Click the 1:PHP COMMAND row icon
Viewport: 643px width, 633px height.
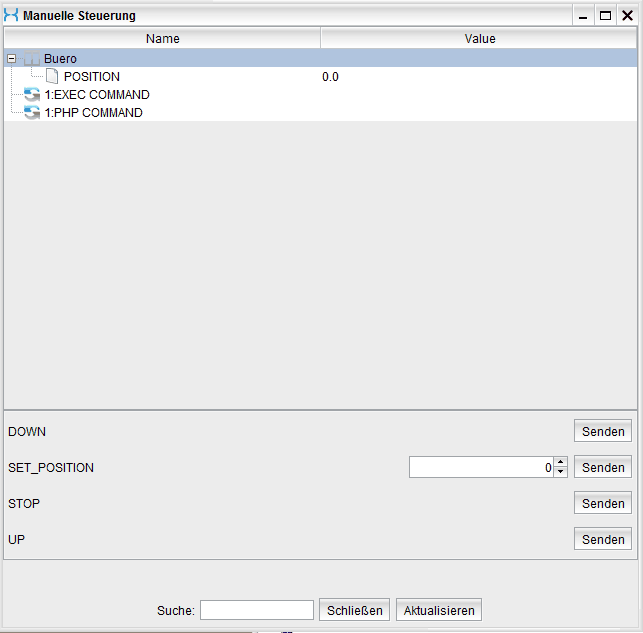(x=32, y=113)
